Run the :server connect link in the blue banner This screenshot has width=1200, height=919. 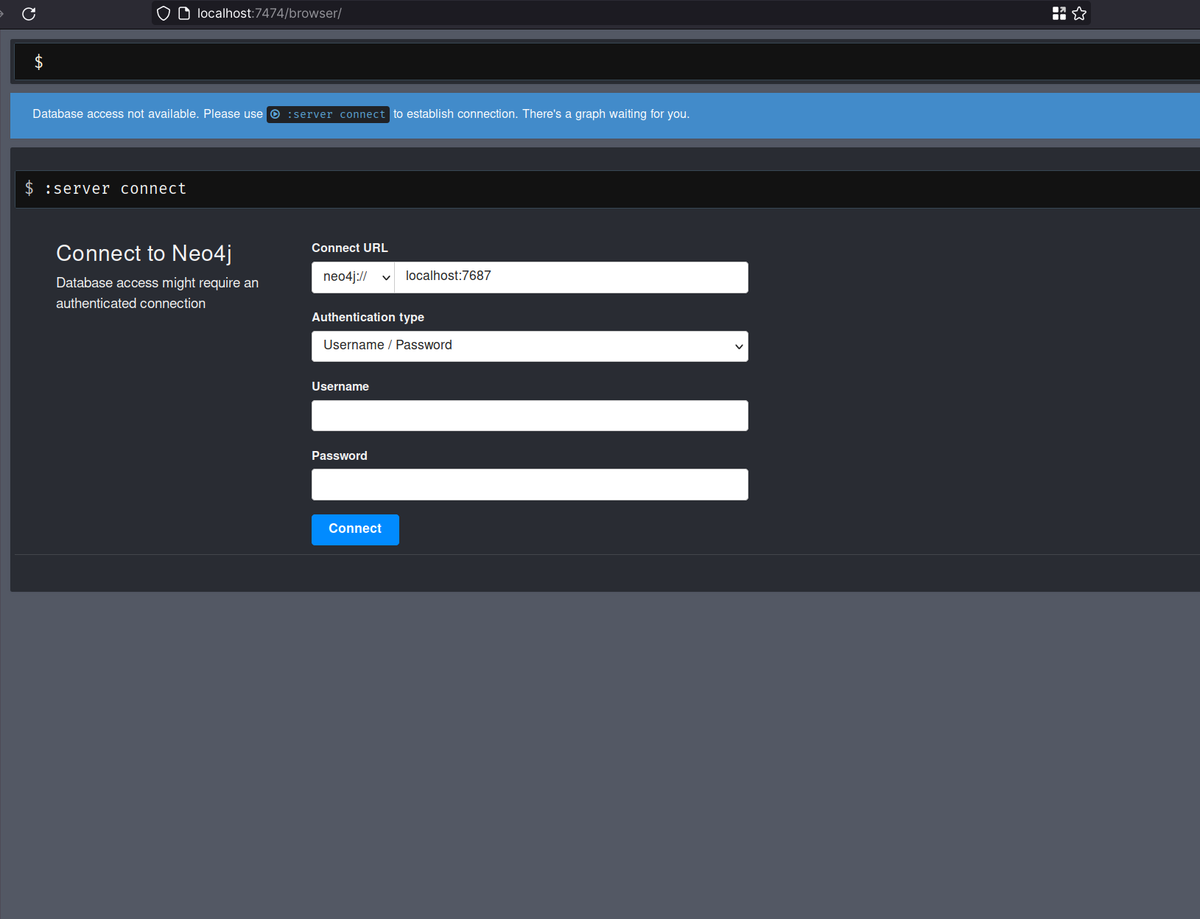point(328,114)
